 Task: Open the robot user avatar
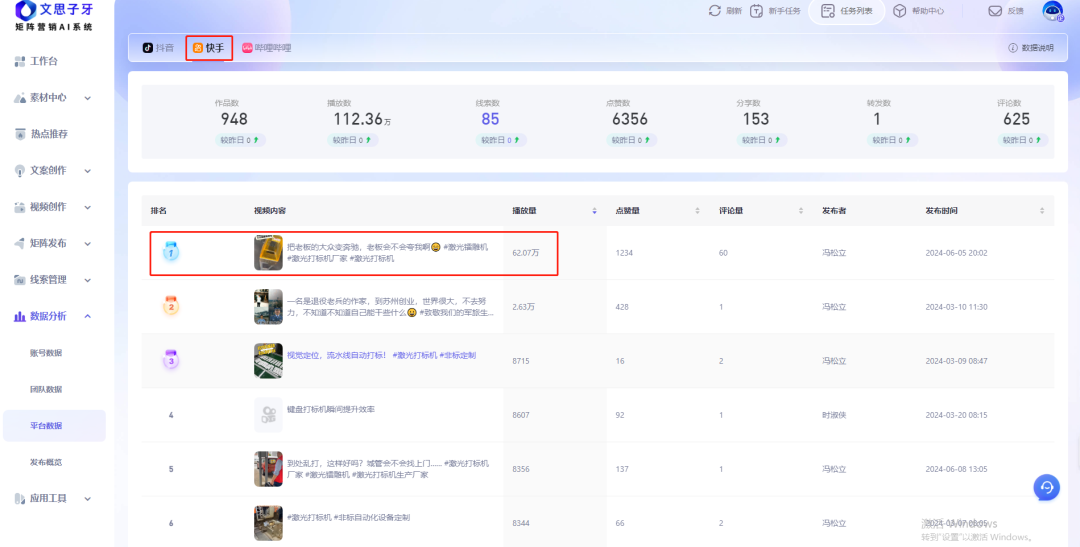pos(1052,10)
